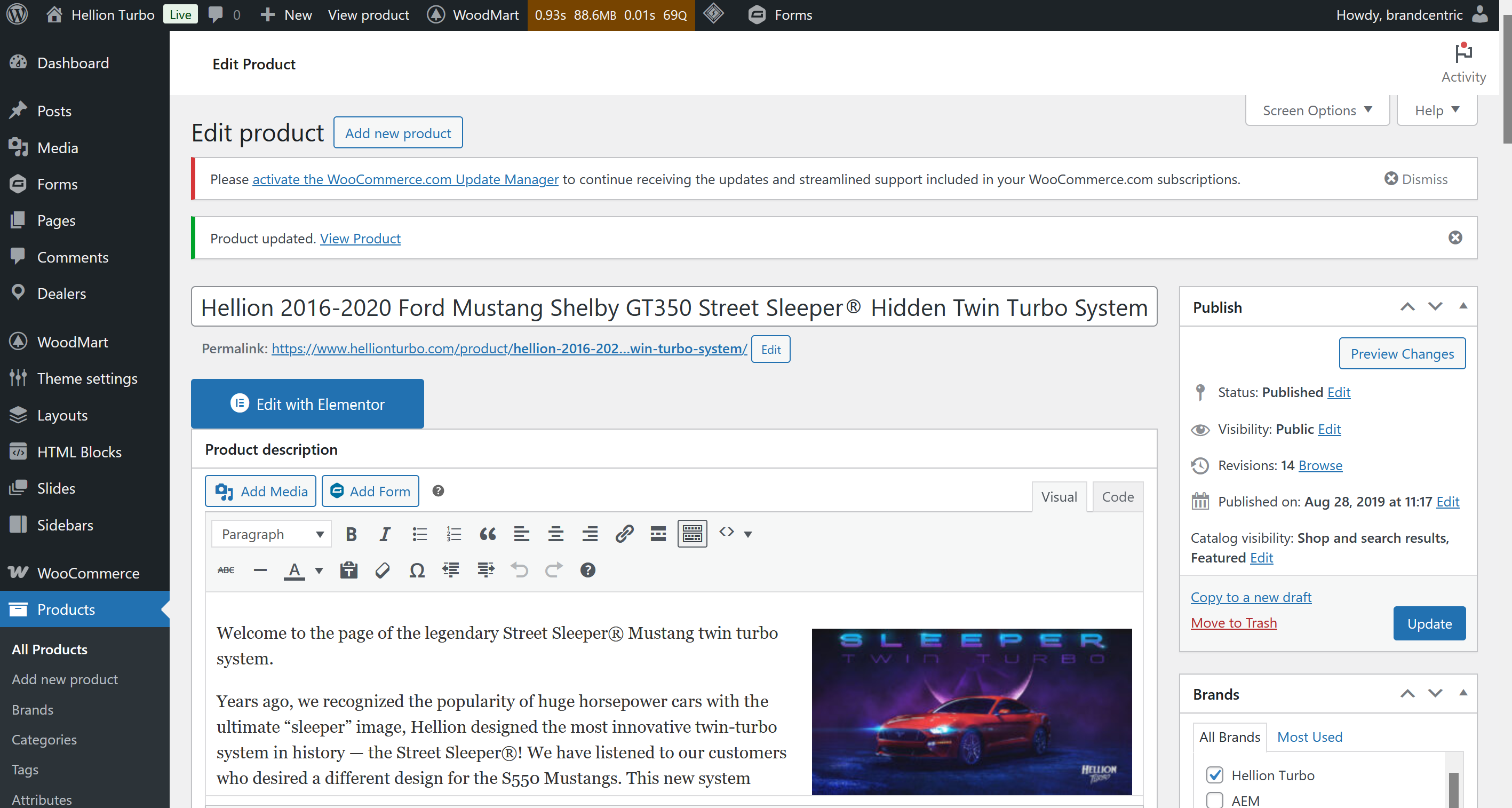
Task: Apply strikethrough formatting
Action: tap(226, 569)
